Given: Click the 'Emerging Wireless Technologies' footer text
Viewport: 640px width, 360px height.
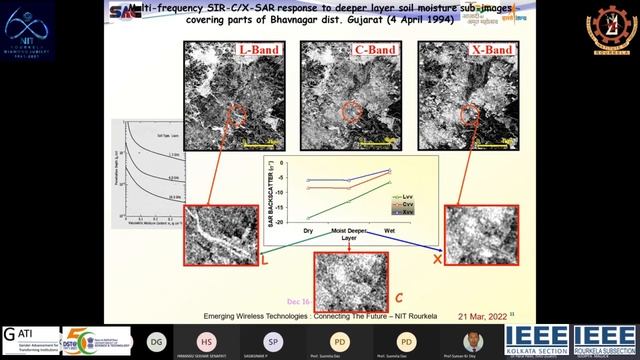Looking at the screenshot, I should 320,316.
